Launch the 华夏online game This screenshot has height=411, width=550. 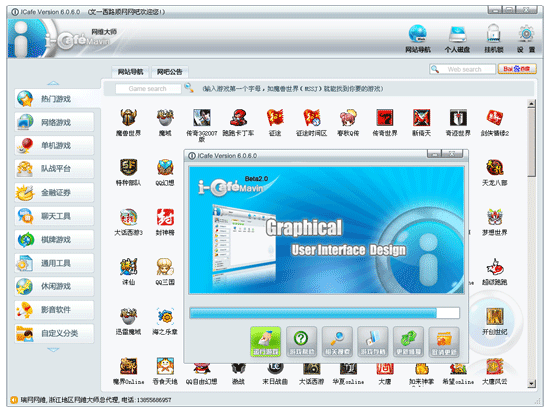click(x=348, y=369)
